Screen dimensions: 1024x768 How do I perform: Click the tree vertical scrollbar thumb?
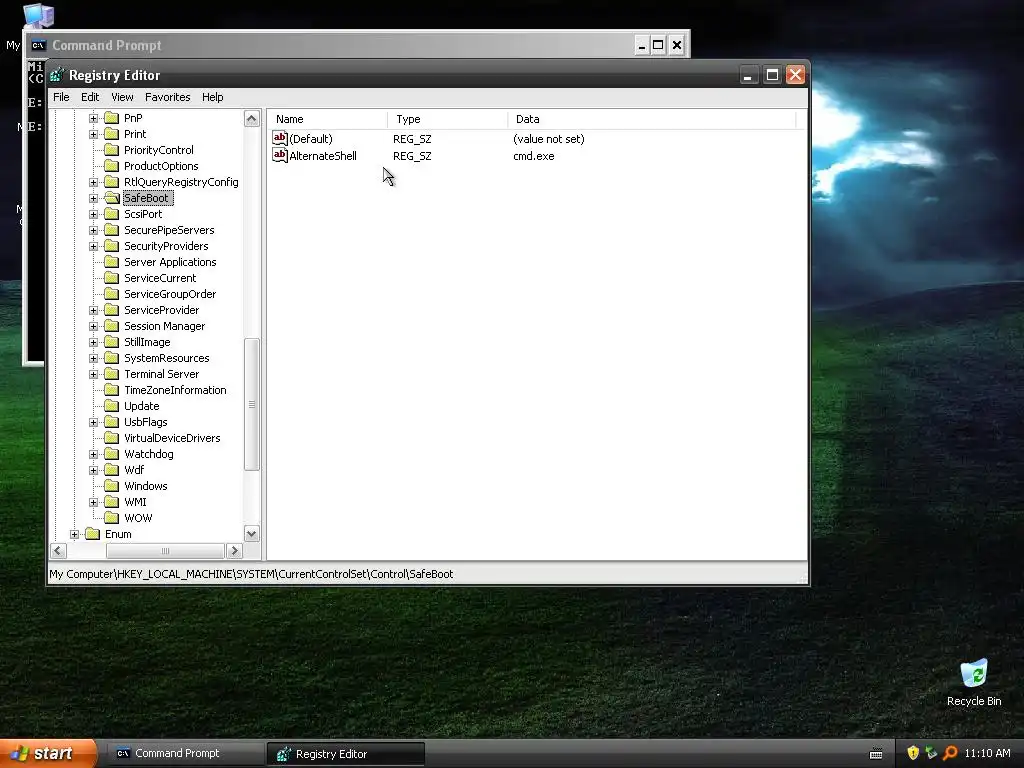(x=251, y=404)
